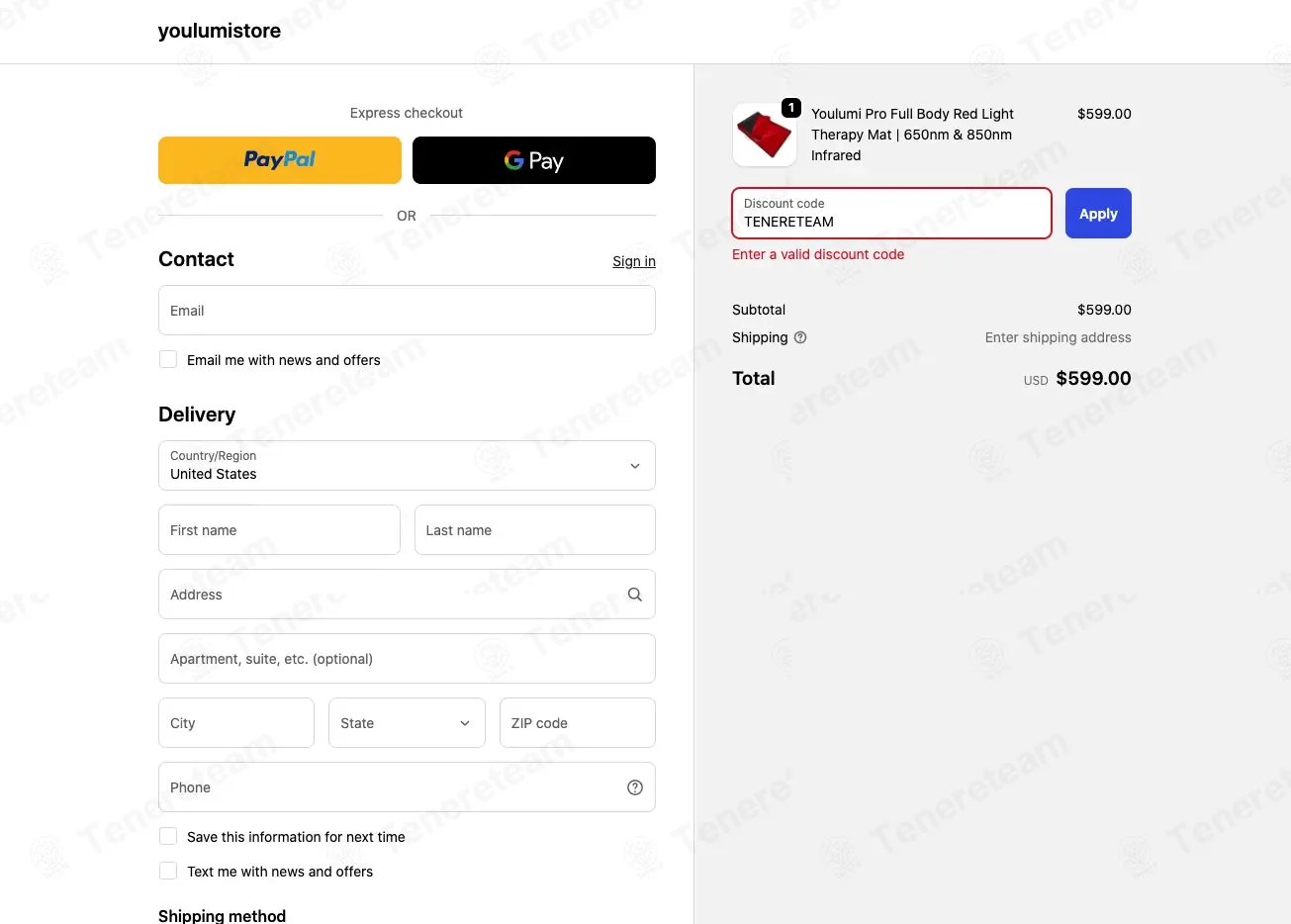
Task: Enable Email me with news and offers
Action: pos(168,360)
